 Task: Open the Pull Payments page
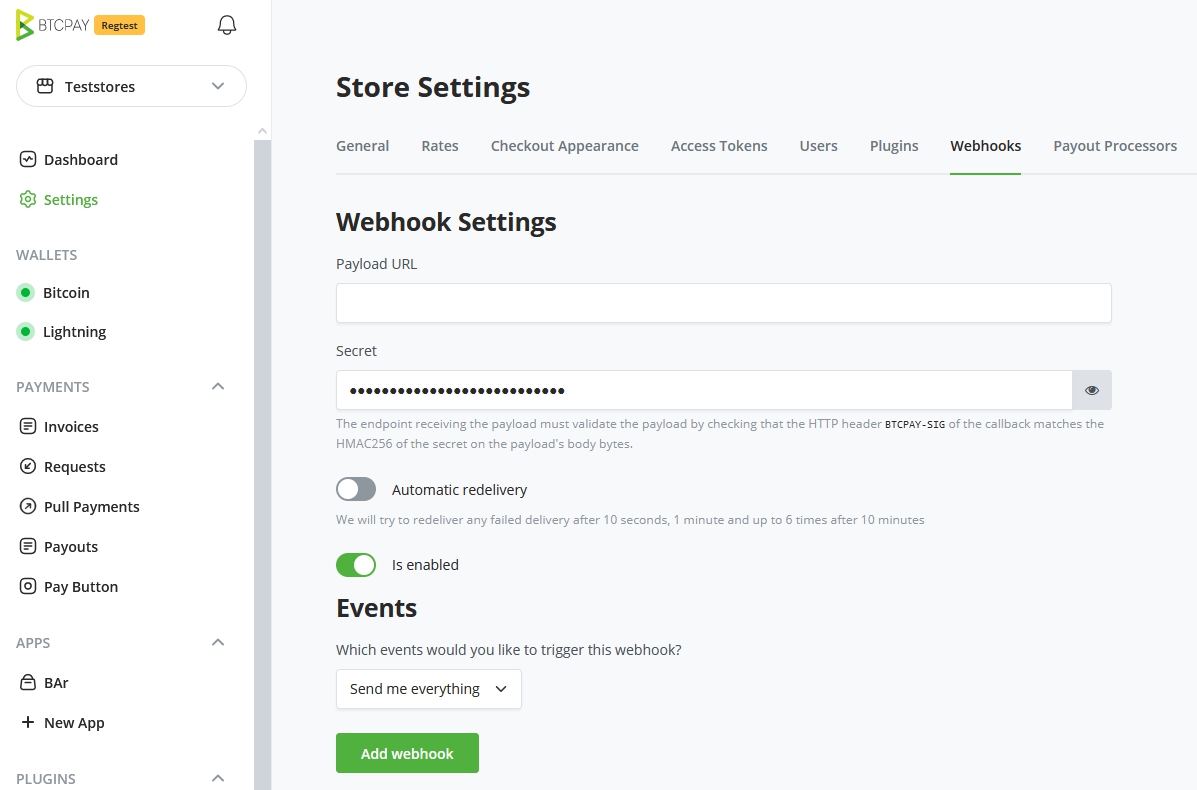90,506
